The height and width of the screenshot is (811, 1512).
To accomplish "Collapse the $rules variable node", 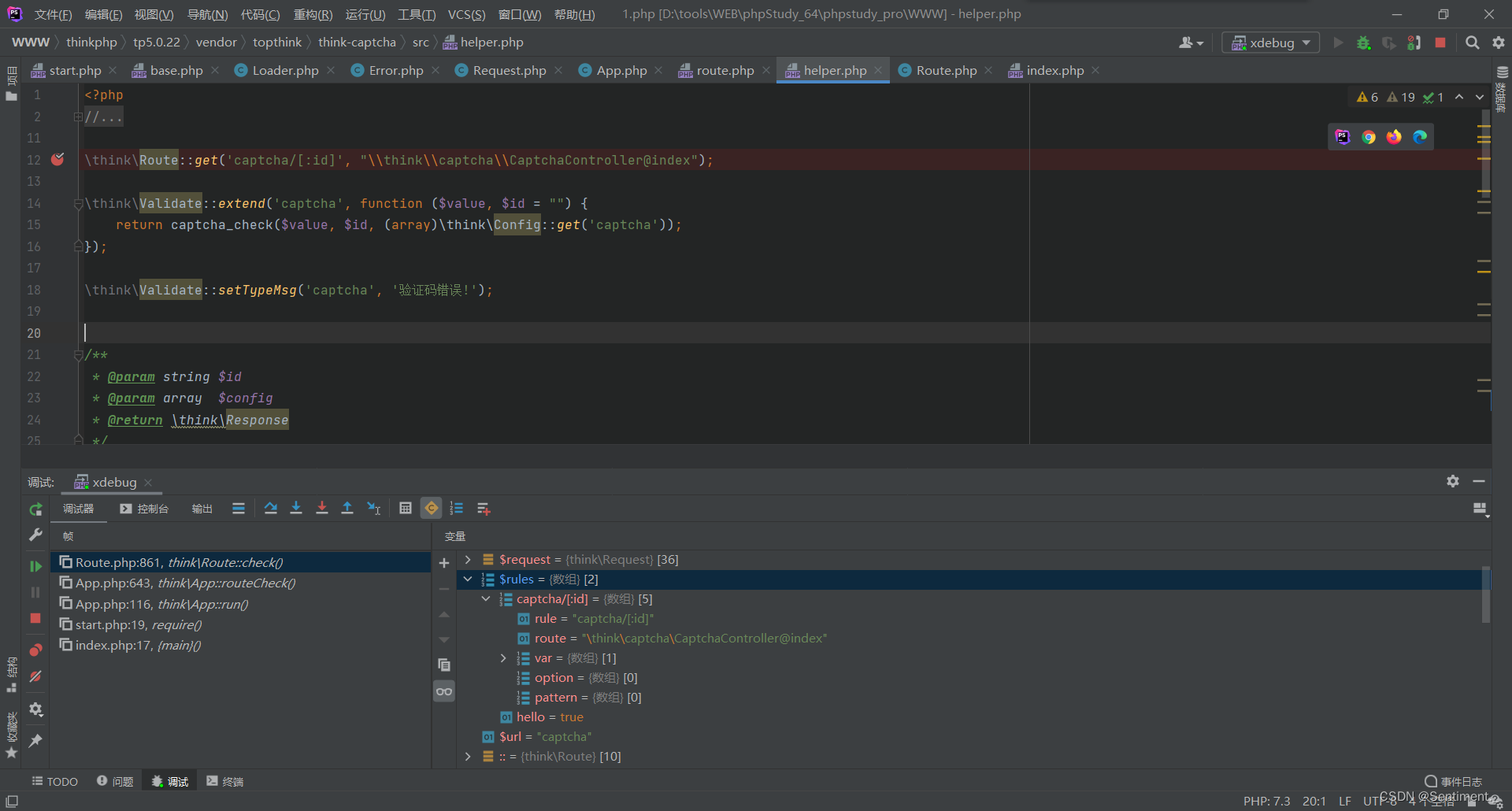I will pos(468,579).
